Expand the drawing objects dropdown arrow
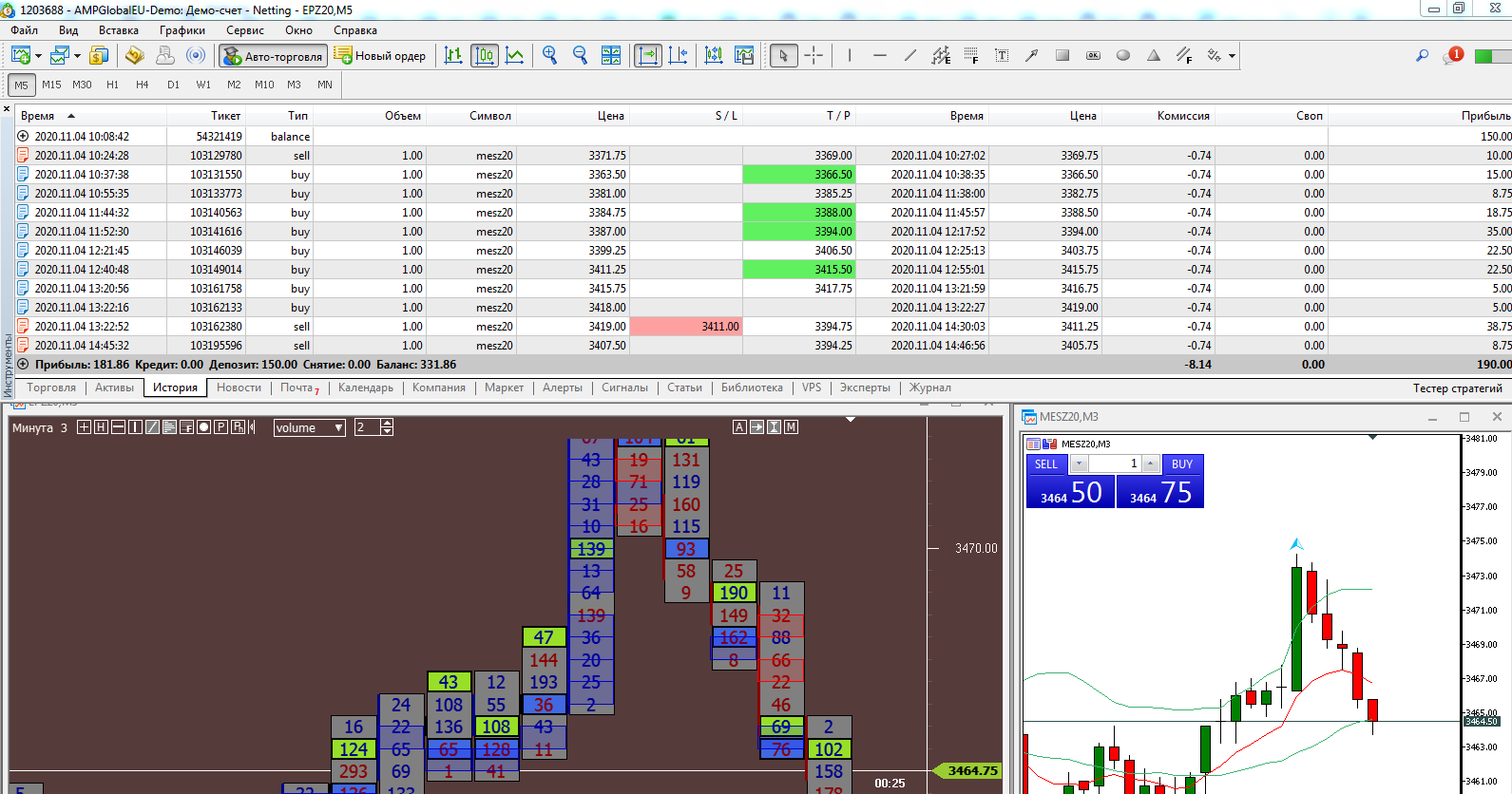 click(x=1232, y=56)
